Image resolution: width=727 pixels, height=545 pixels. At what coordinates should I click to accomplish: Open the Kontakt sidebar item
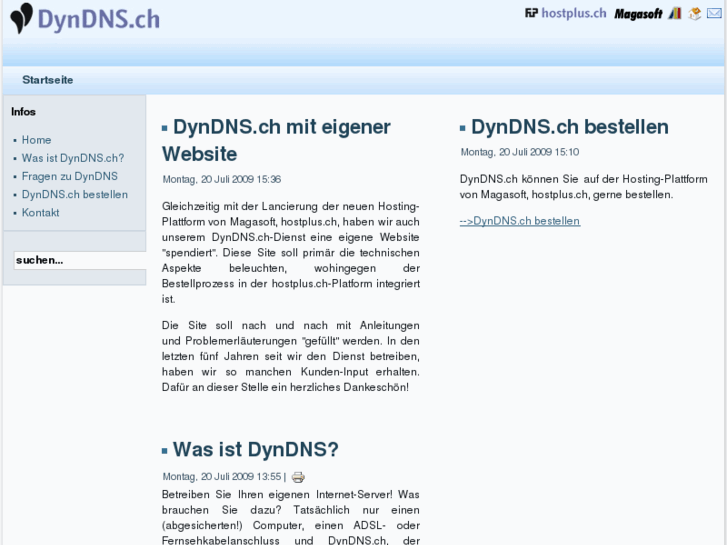(x=40, y=212)
